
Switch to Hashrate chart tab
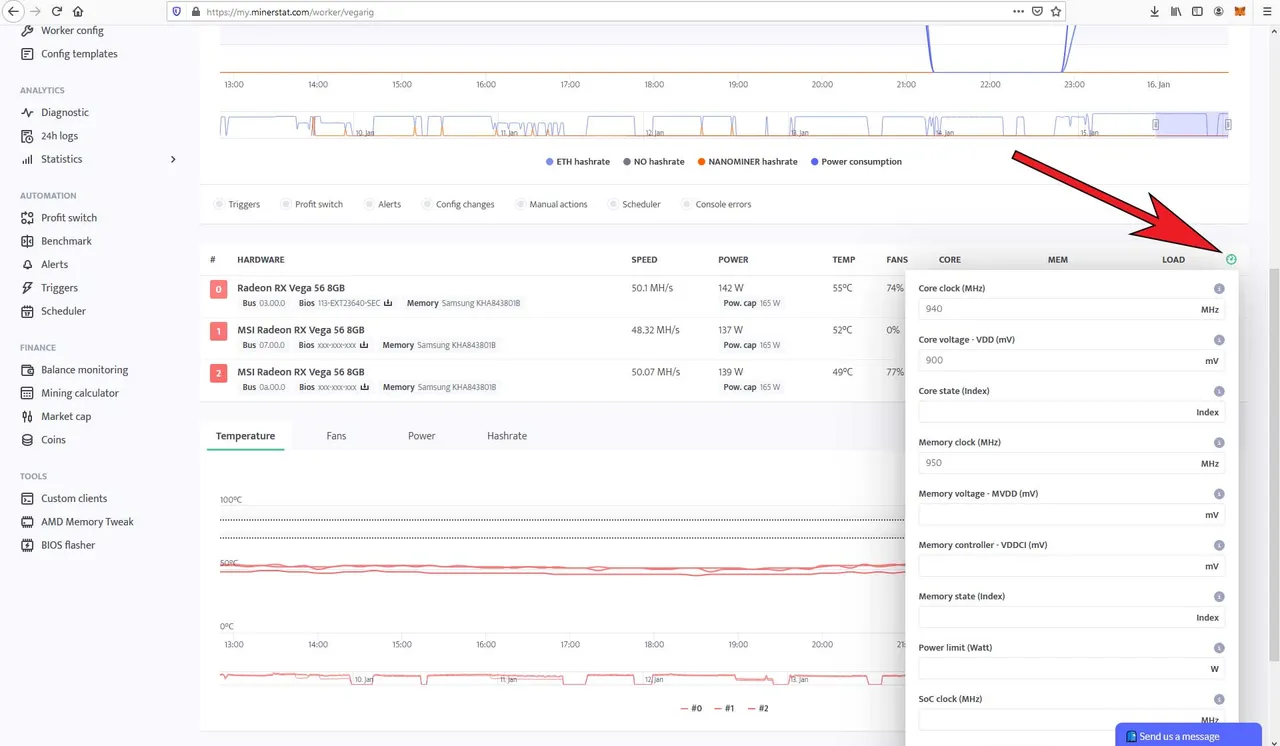pos(507,436)
